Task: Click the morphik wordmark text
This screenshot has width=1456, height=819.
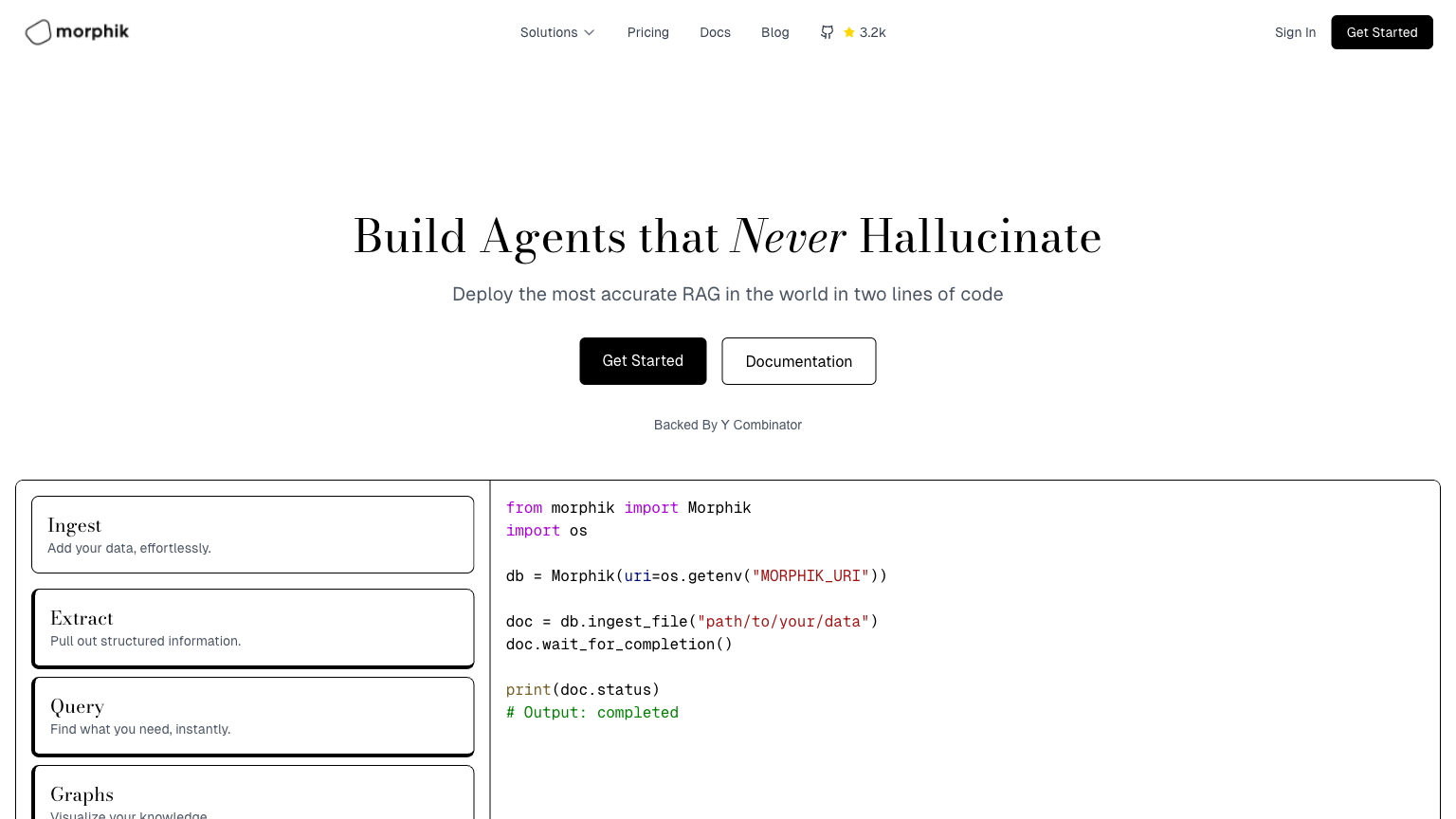Action: [x=92, y=32]
